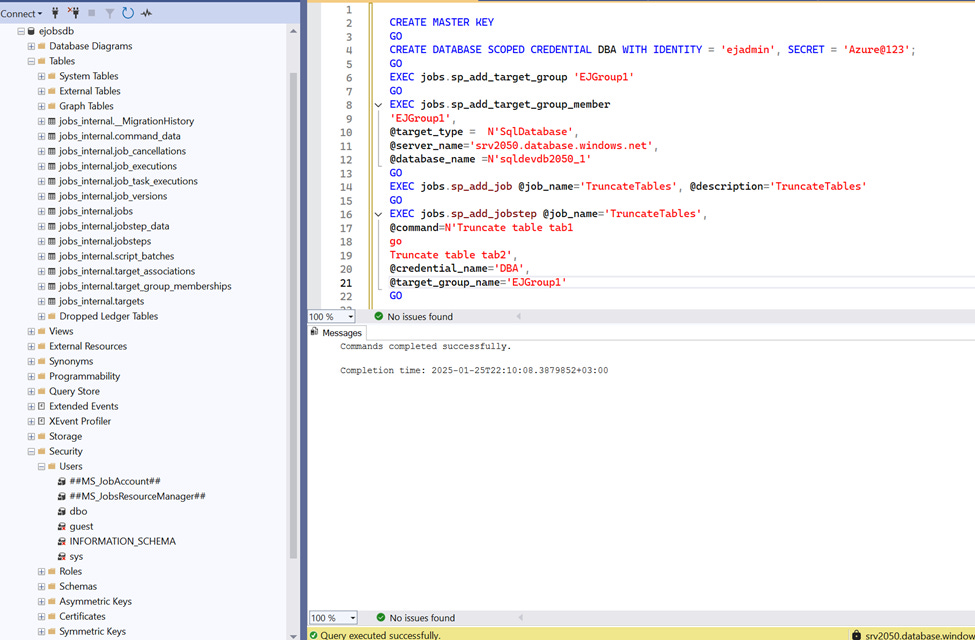This screenshot has width=975, height=640.
Task: Select the jobs_internal.script_batches table
Action: coord(117,256)
